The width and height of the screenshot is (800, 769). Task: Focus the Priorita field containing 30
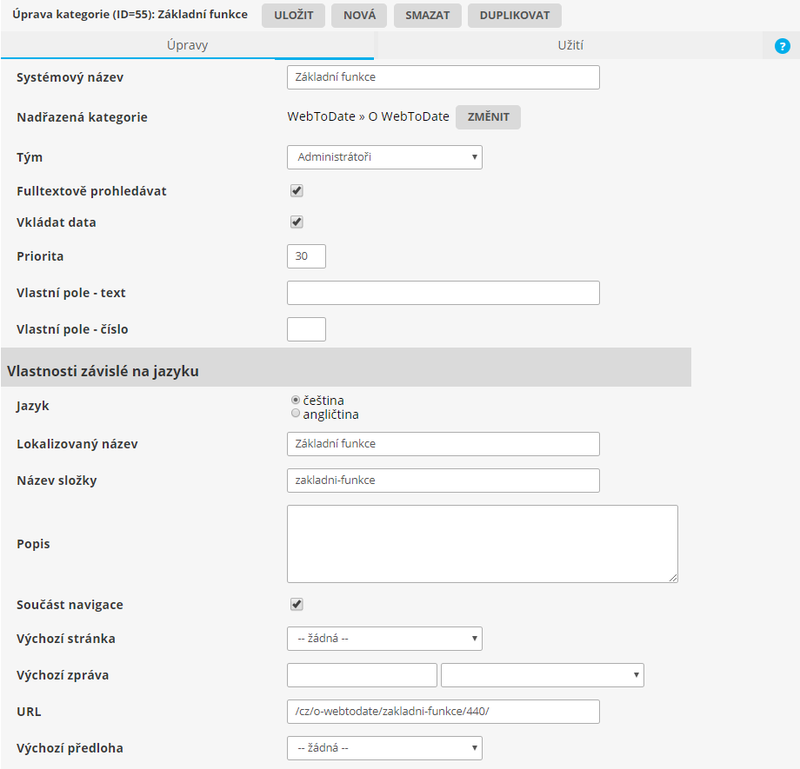(306, 256)
